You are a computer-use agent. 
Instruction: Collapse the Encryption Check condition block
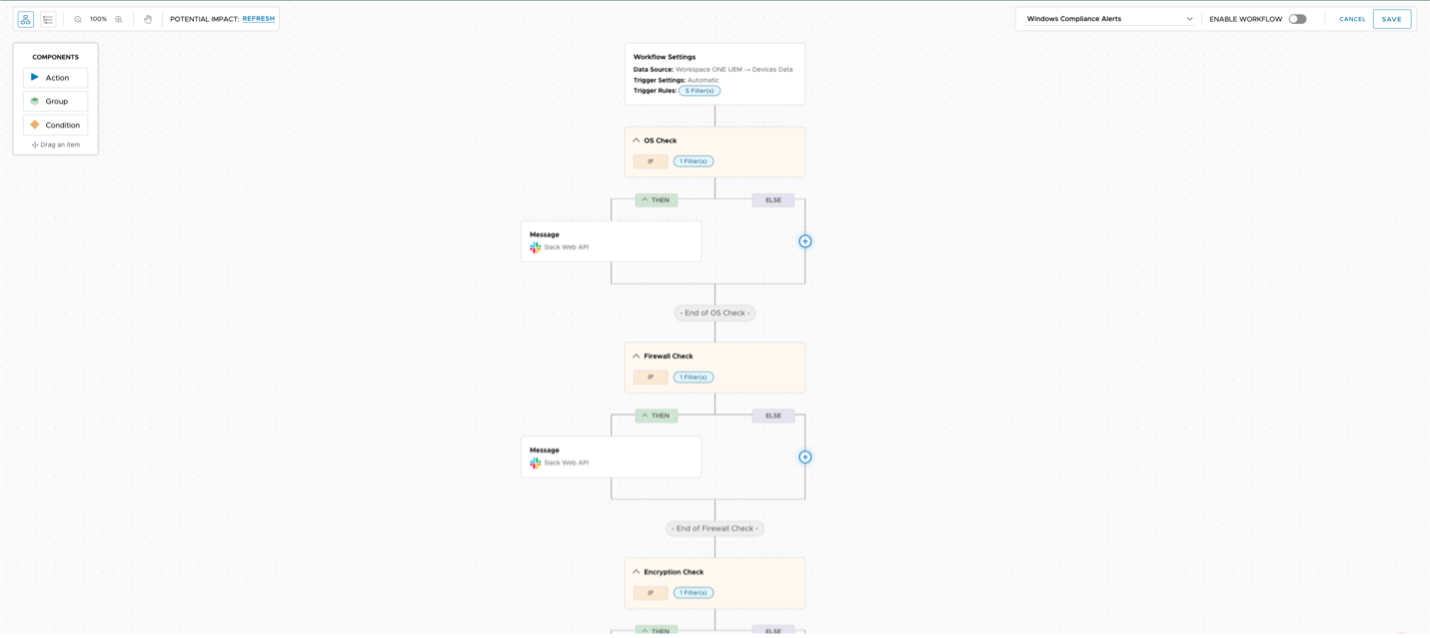(x=637, y=571)
